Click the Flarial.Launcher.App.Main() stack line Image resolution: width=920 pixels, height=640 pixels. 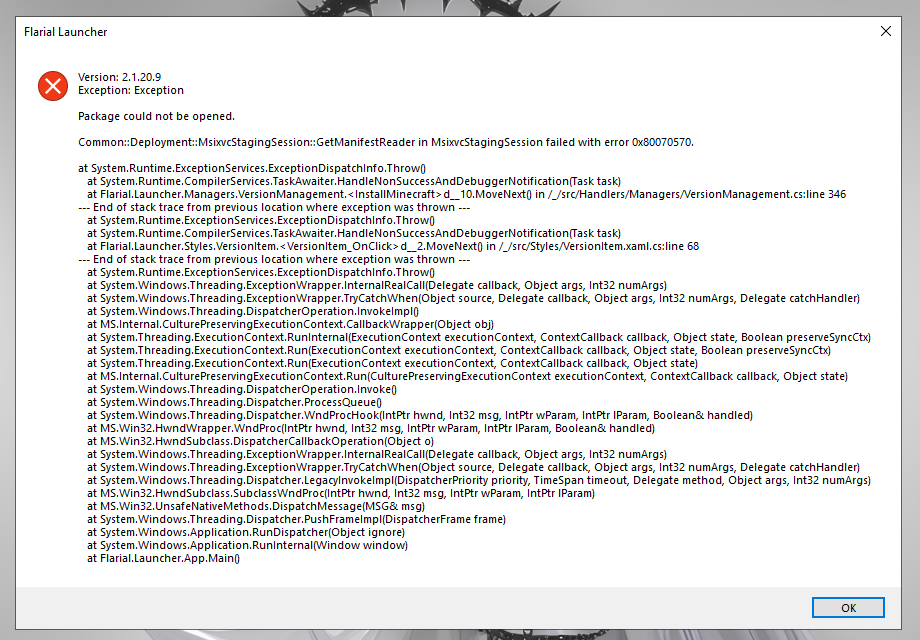coord(164,558)
